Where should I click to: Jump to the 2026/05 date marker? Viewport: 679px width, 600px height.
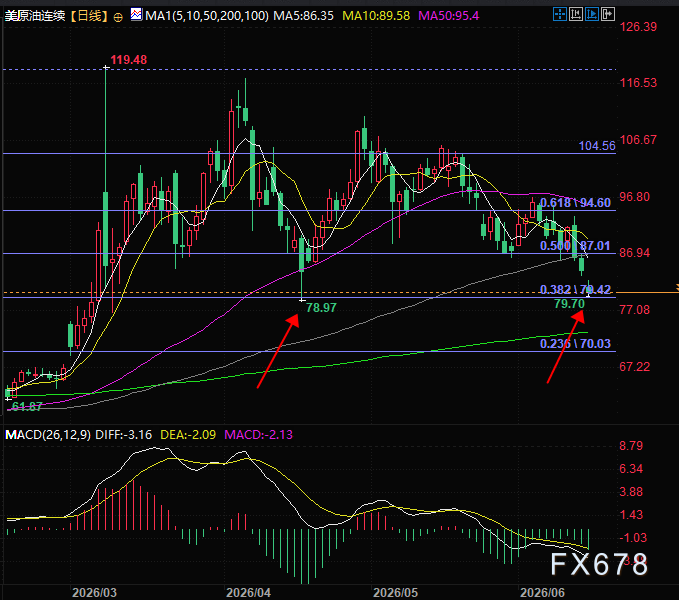coord(395,592)
